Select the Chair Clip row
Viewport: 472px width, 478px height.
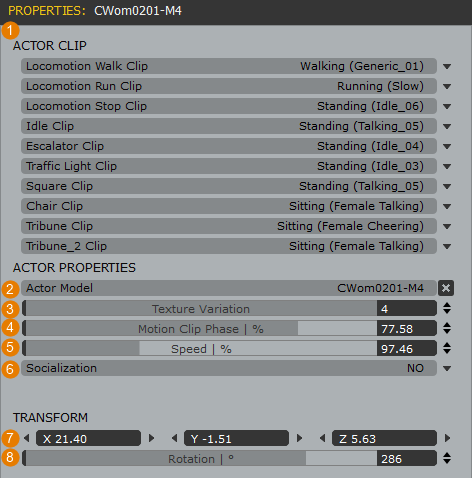click(229, 206)
